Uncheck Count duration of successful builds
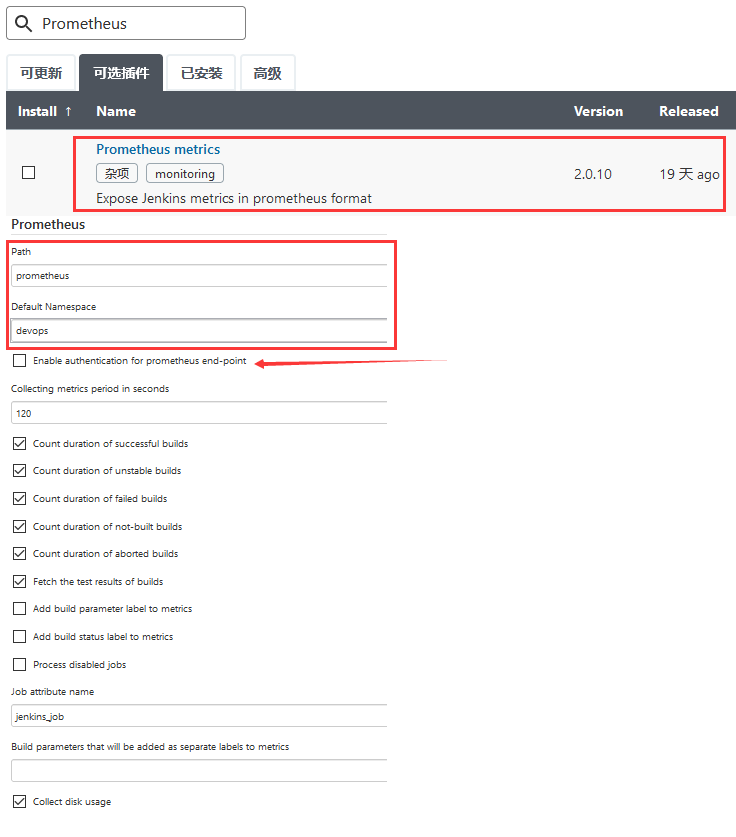Screen dimensions: 736x837 click(20, 444)
